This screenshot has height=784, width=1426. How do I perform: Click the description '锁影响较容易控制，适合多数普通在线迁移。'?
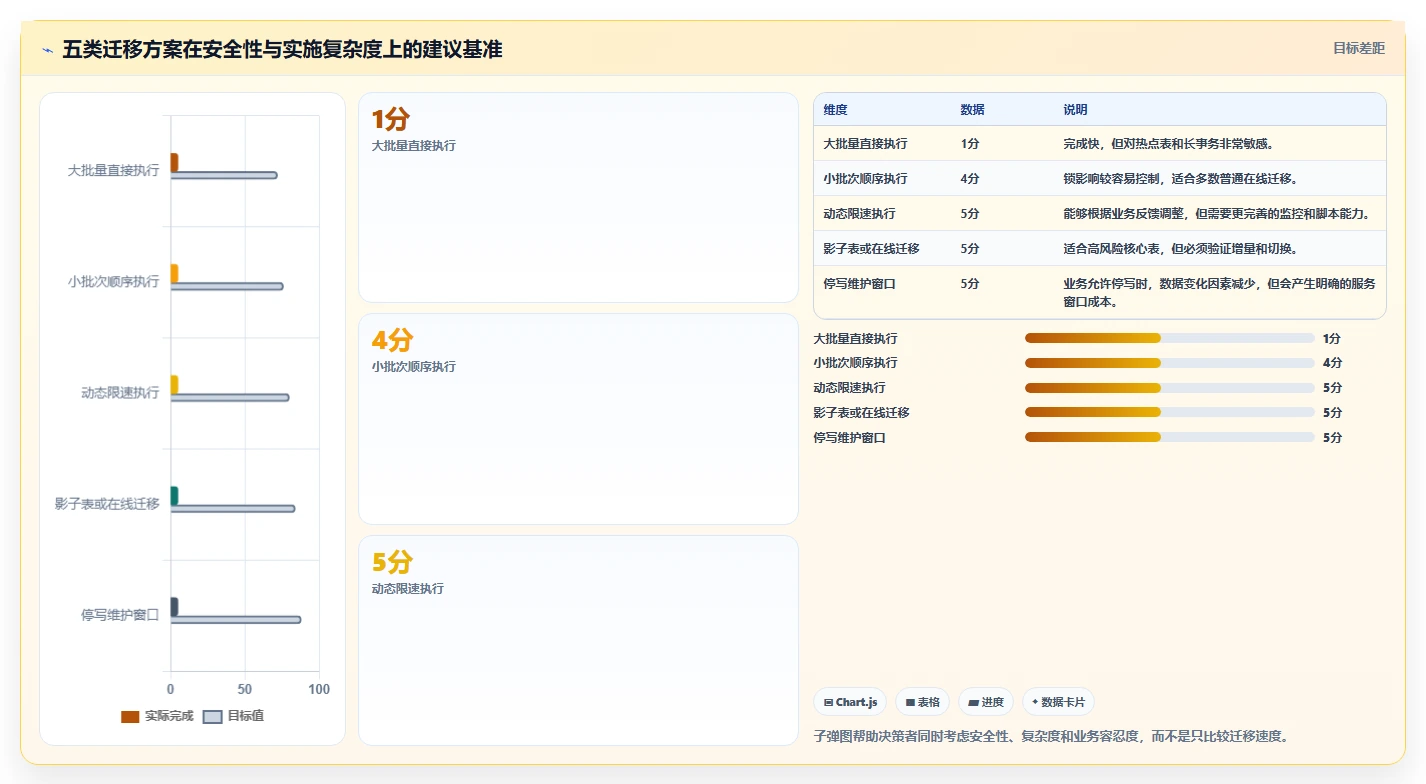(1180, 179)
